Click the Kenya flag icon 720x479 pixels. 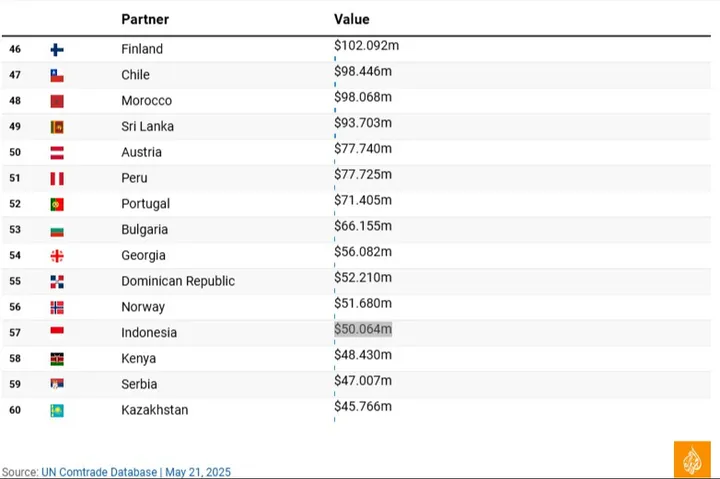(x=57, y=359)
